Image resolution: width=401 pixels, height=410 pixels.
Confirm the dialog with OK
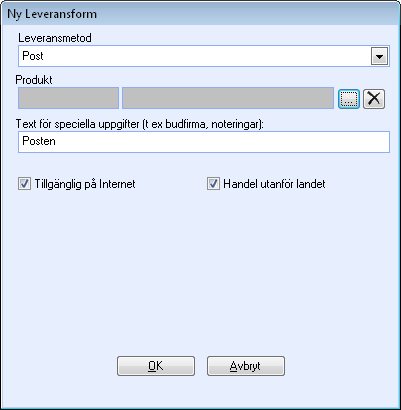coord(156,366)
